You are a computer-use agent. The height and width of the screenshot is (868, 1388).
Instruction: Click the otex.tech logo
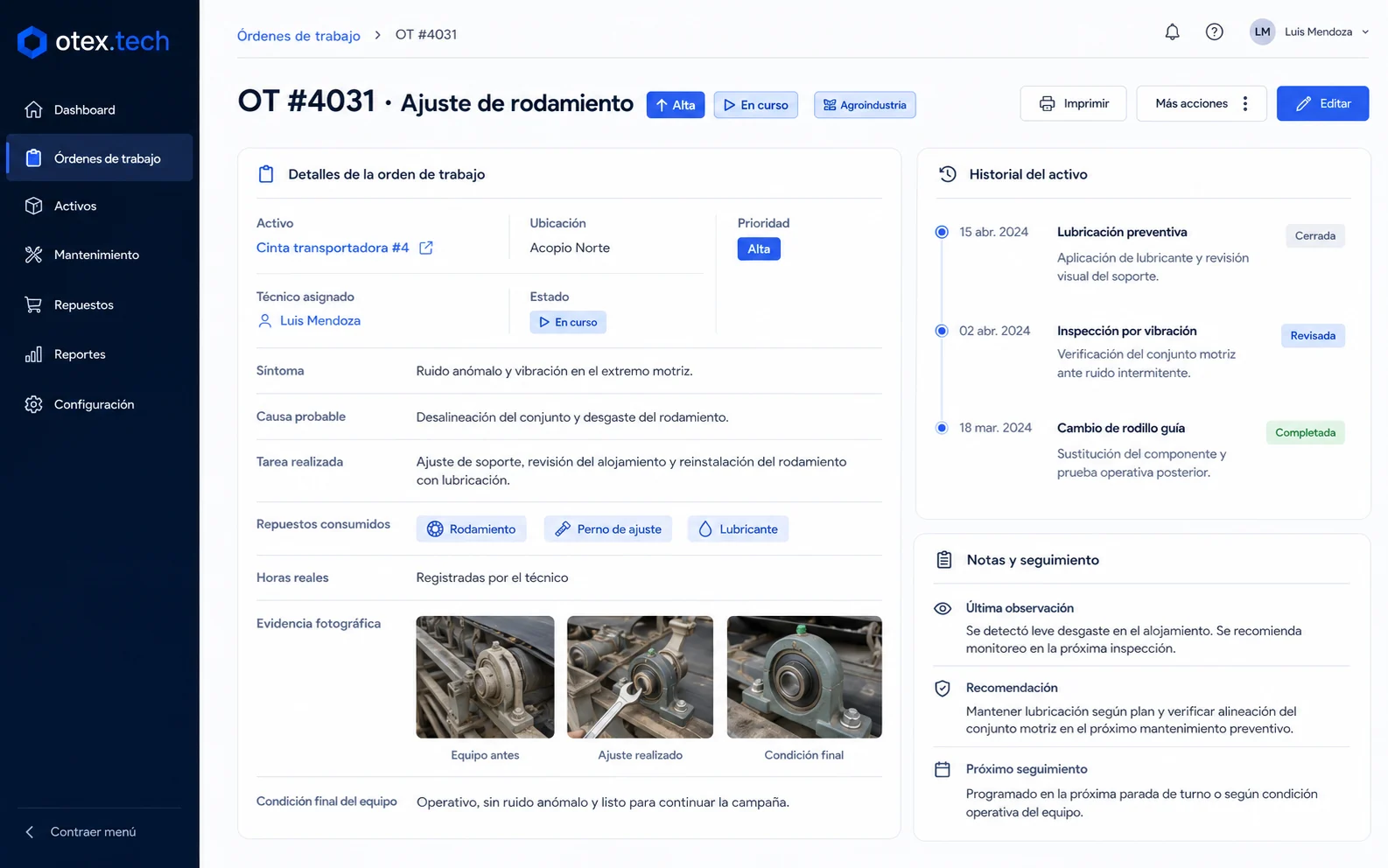pos(94,41)
